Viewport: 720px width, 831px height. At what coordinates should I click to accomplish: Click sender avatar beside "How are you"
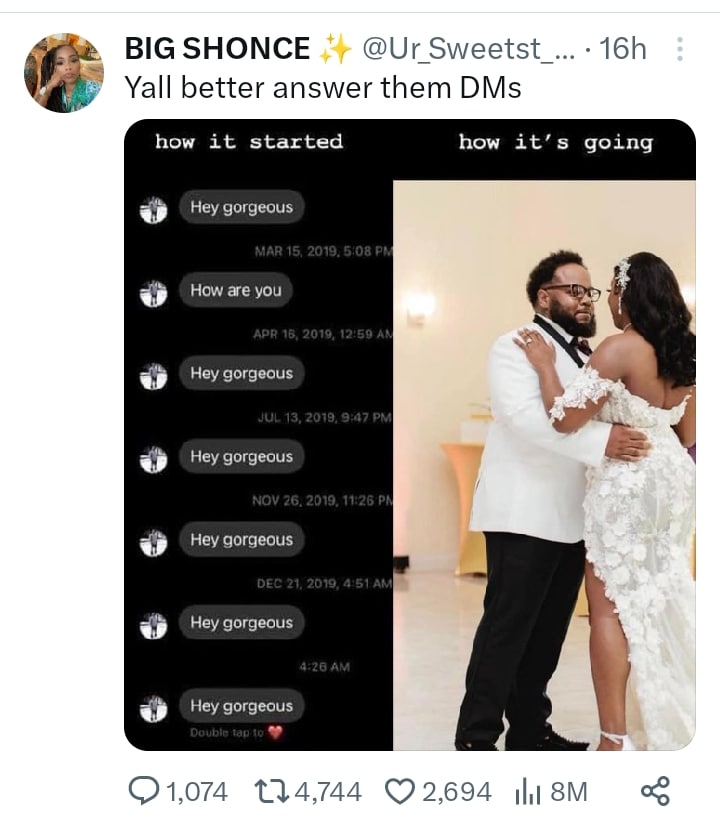pos(153,292)
